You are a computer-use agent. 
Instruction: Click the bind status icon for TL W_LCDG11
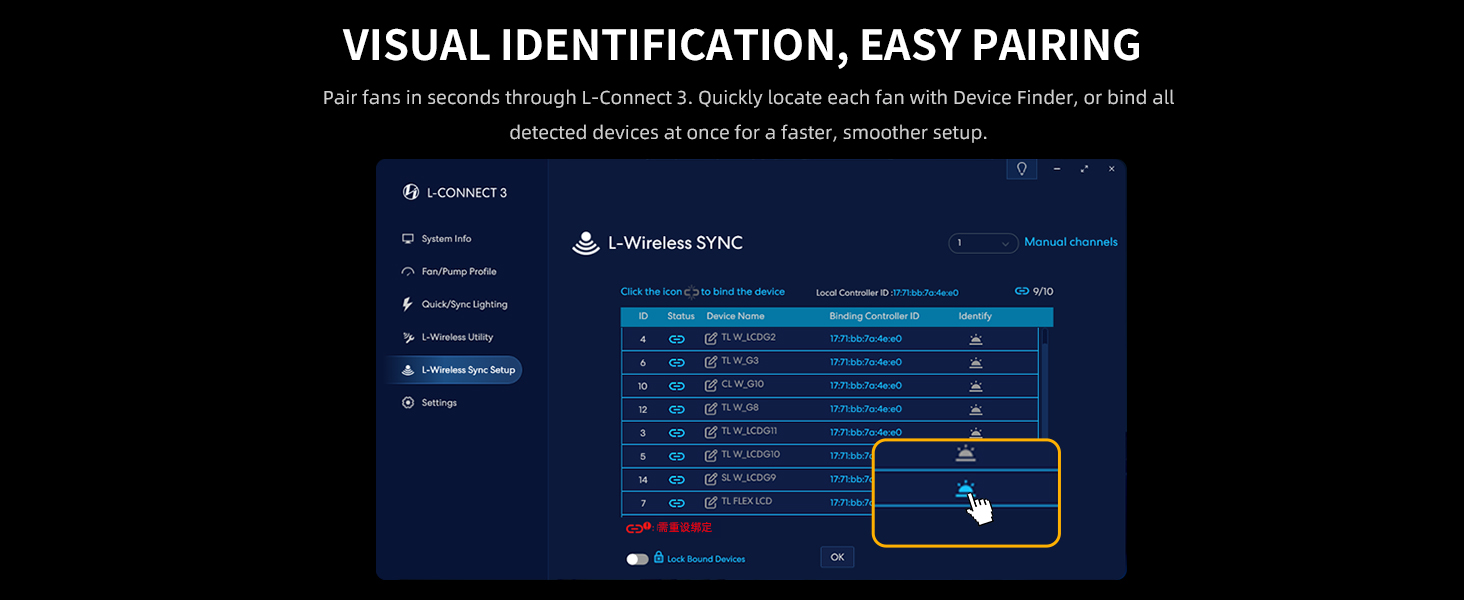(x=677, y=433)
